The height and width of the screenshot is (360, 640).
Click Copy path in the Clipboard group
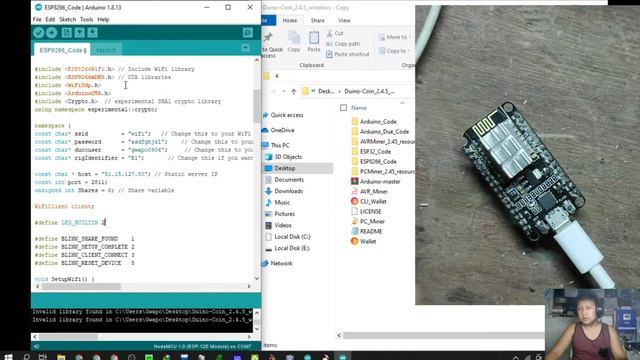click(x=343, y=44)
